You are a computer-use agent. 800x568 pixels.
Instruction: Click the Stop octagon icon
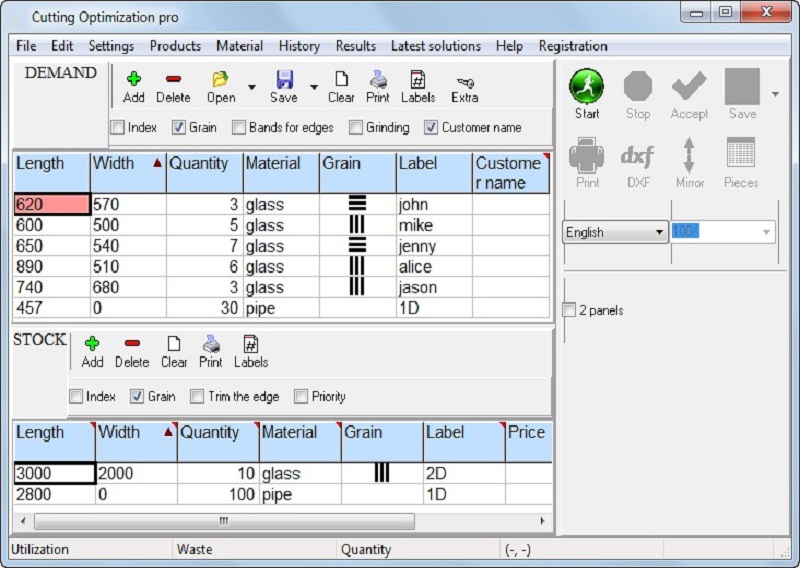pyautogui.click(x=638, y=86)
